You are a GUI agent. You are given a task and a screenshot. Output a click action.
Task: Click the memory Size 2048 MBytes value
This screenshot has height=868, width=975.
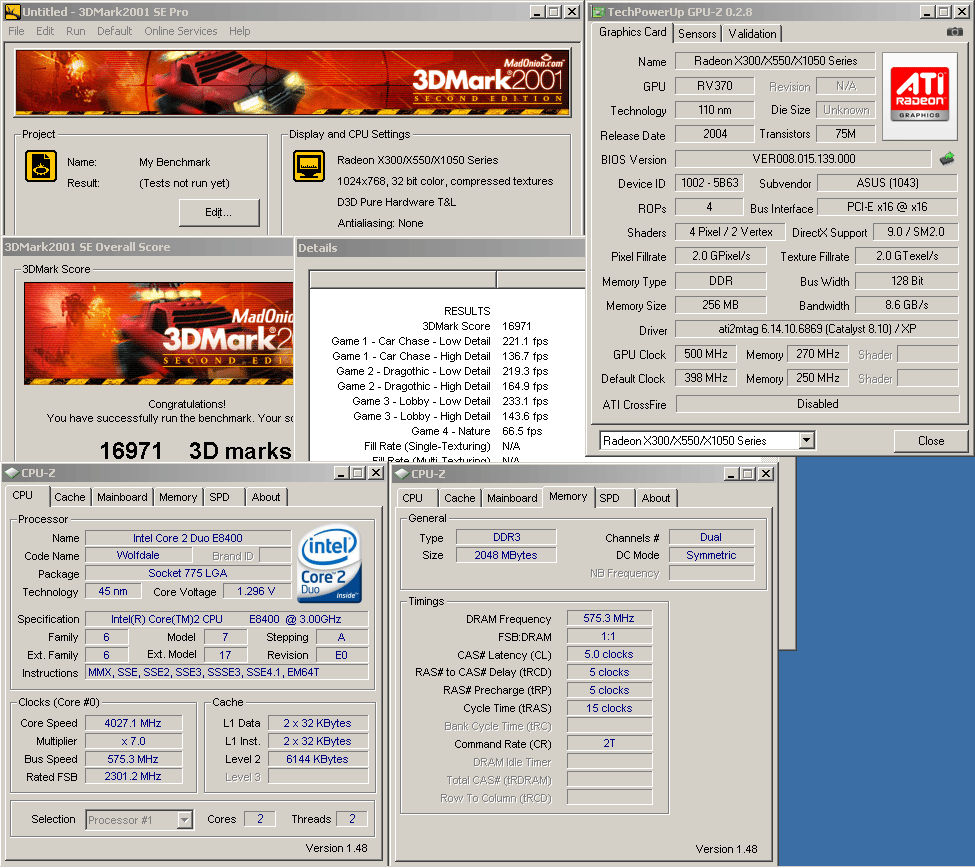click(x=506, y=555)
